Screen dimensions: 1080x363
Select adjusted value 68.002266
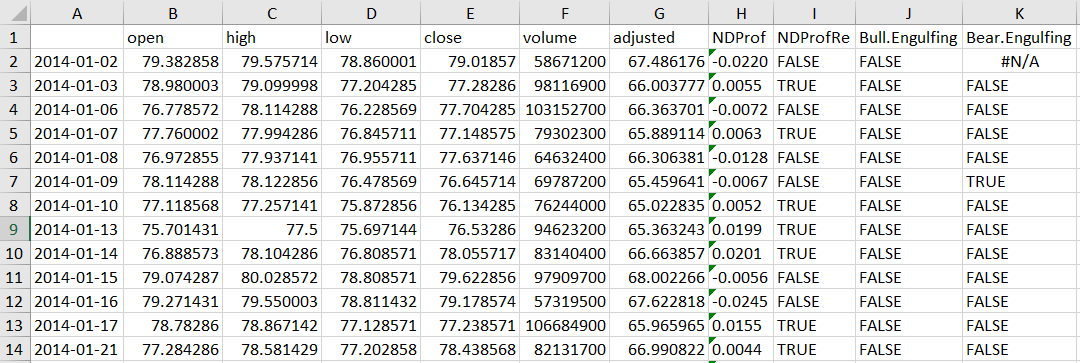point(659,278)
